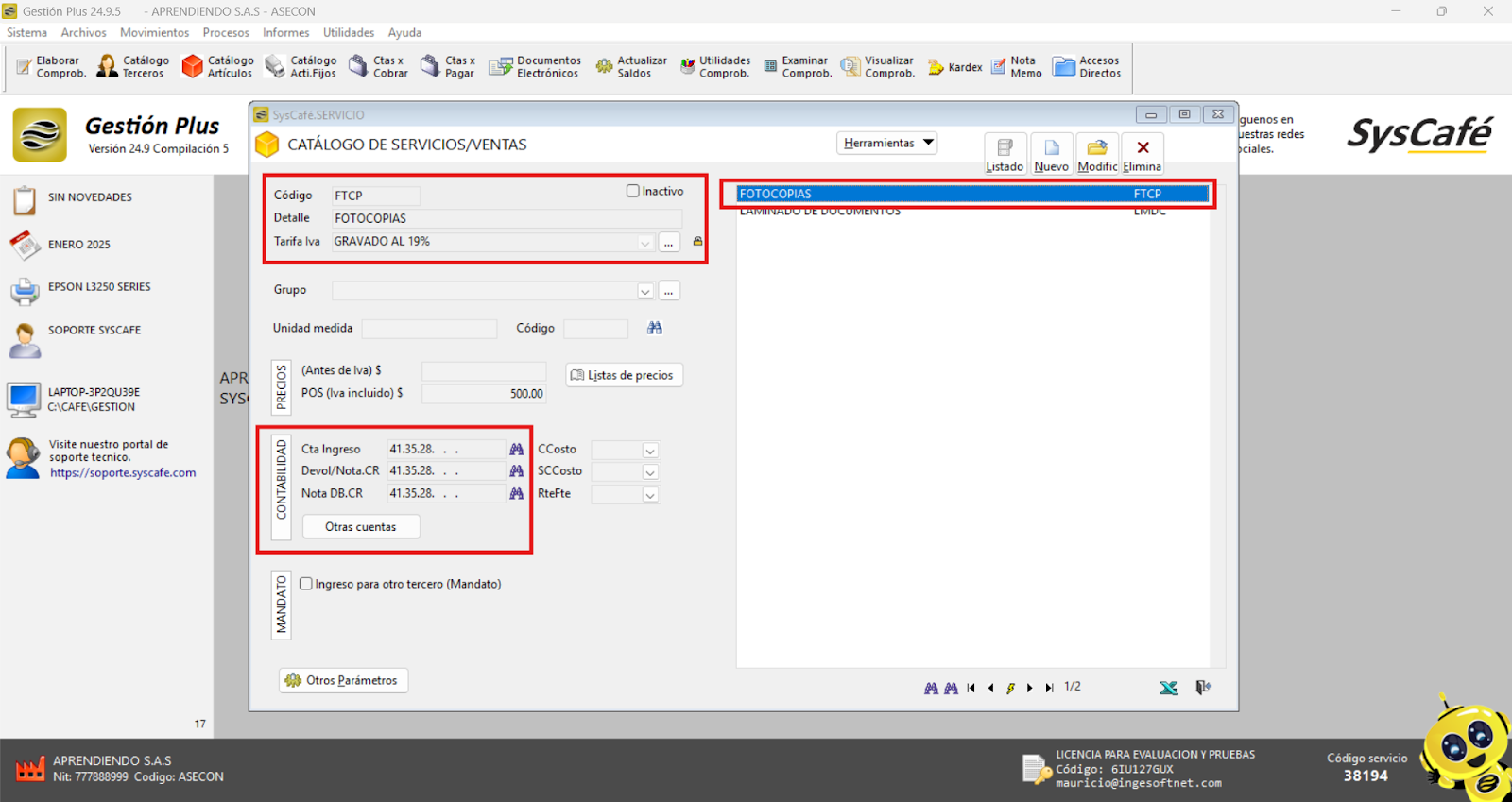The width and height of the screenshot is (1512, 802).
Task: Open Documentos Electrónicos toolbar icon
Action: point(535,66)
